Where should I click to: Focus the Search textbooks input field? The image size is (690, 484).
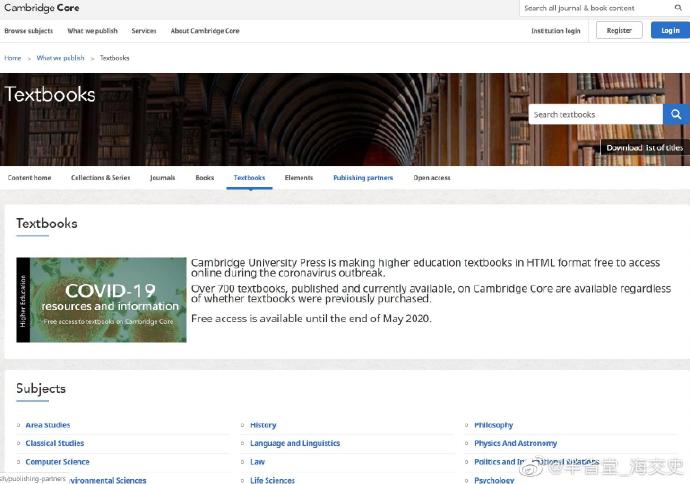596,114
